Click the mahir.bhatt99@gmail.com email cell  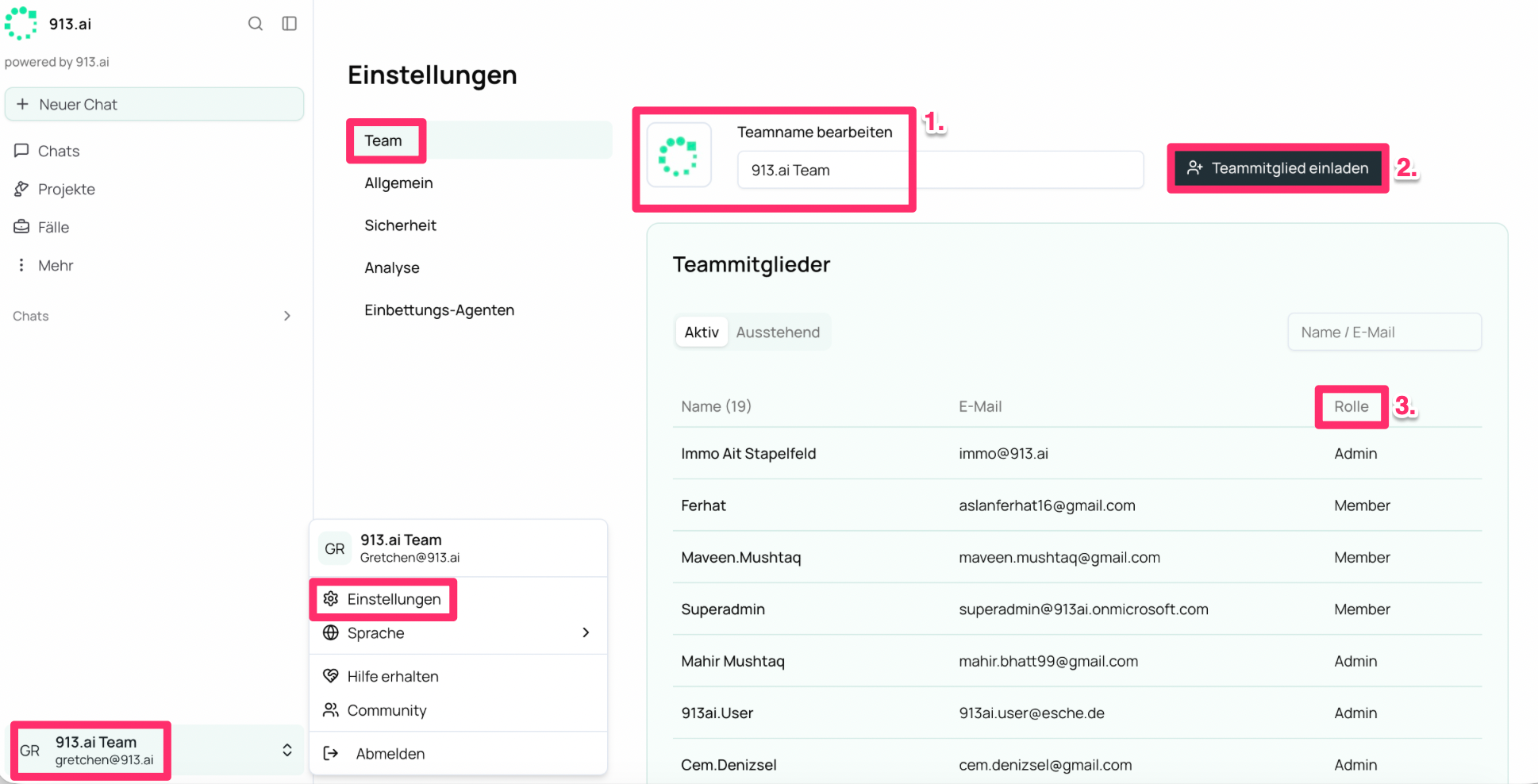pos(1048,661)
